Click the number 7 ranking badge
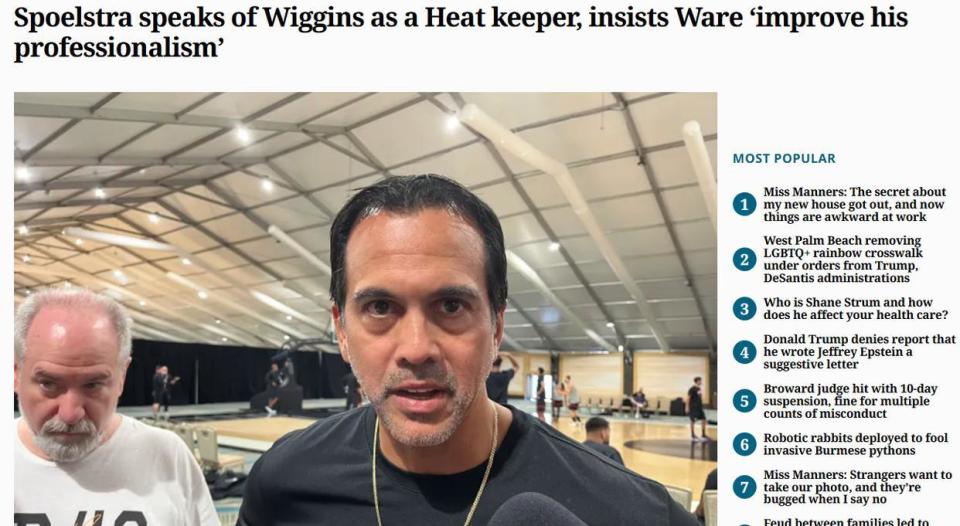The width and height of the screenshot is (960, 526). pyautogui.click(x=744, y=487)
